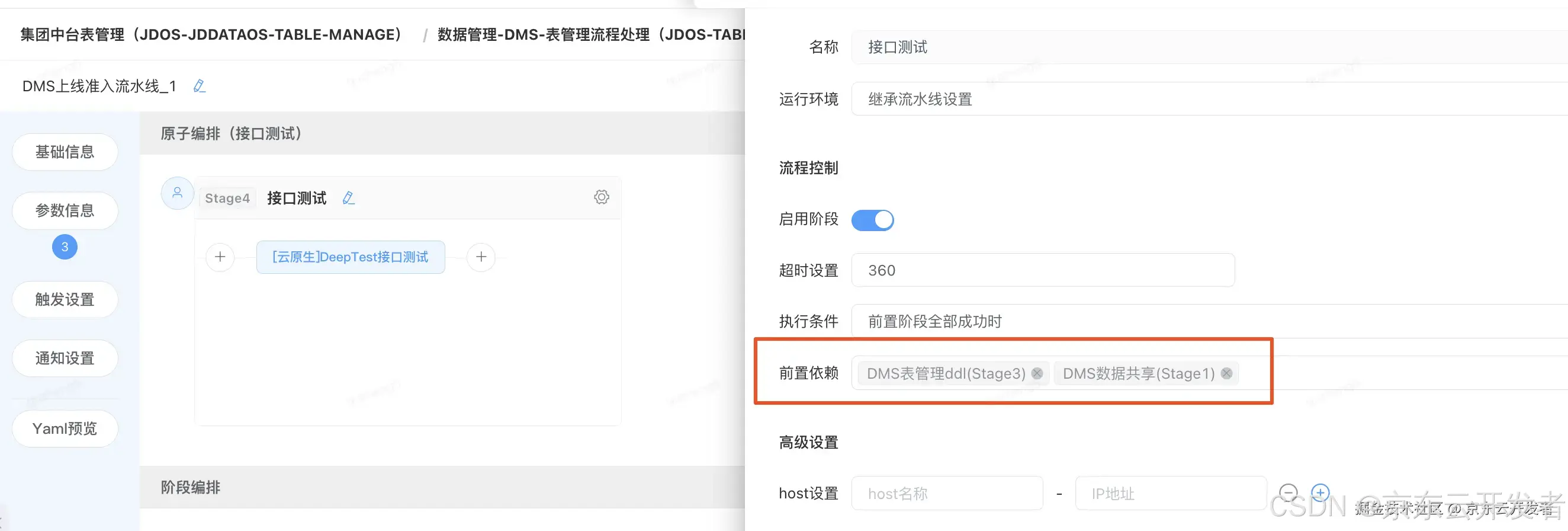Click the 超时设置 field showing 360
This screenshot has height=531, width=1568.
pos(1043,270)
